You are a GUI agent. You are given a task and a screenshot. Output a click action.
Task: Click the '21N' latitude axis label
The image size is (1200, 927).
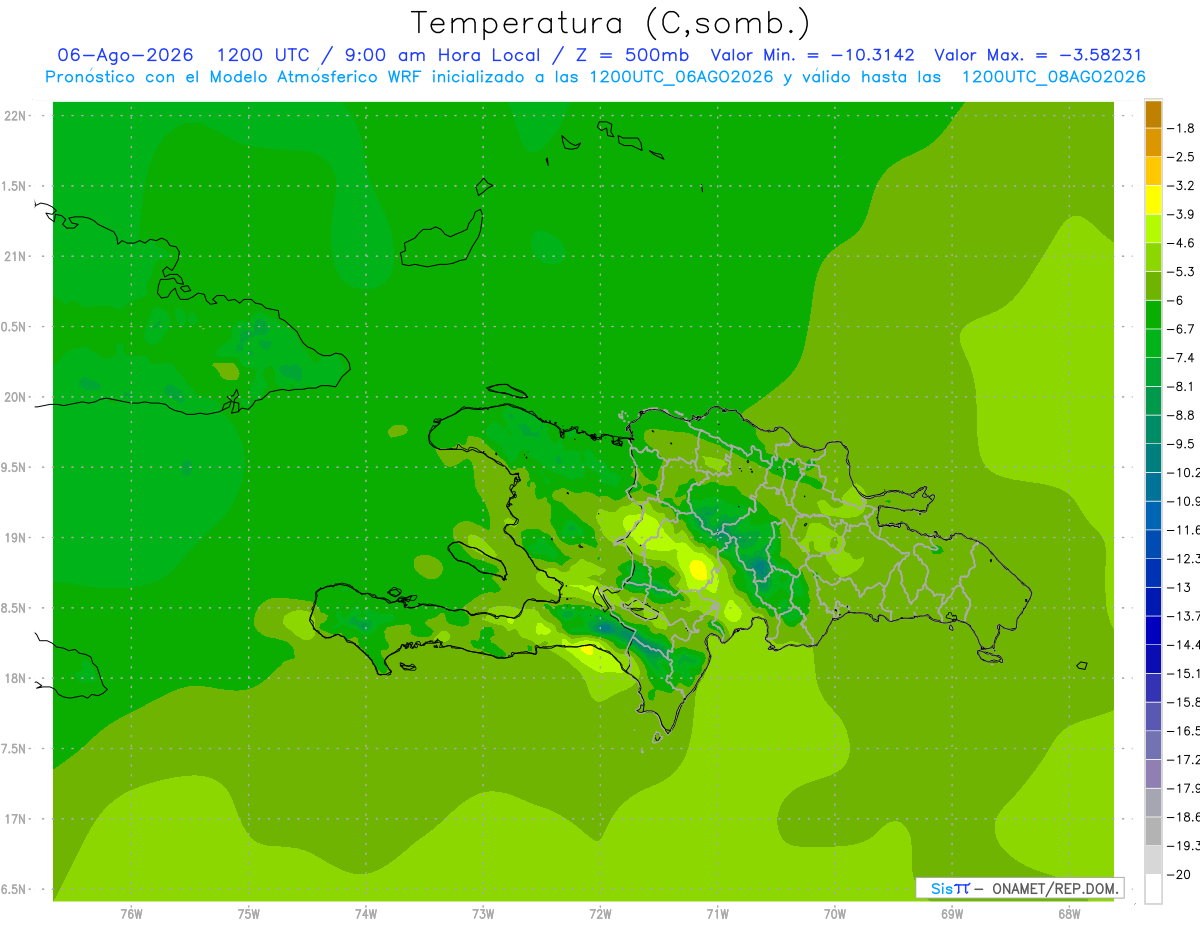(x=15, y=257)
